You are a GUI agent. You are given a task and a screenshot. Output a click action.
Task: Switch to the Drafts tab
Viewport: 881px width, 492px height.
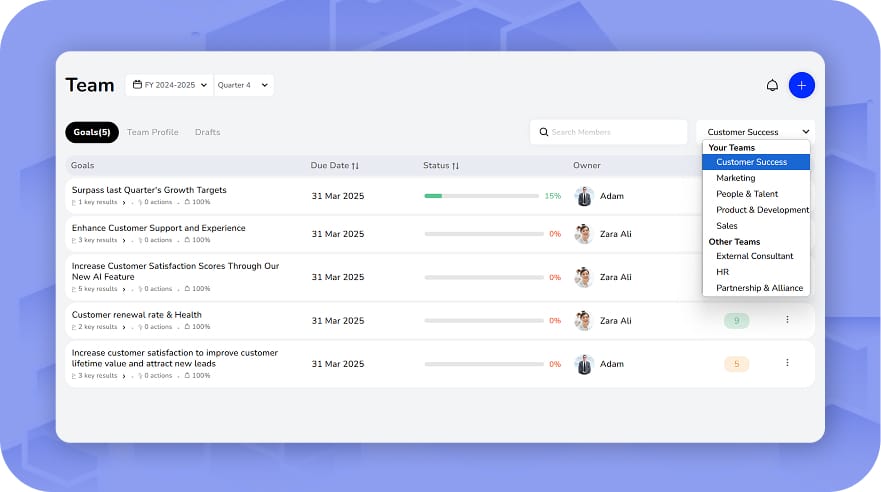tap(207, 132)
